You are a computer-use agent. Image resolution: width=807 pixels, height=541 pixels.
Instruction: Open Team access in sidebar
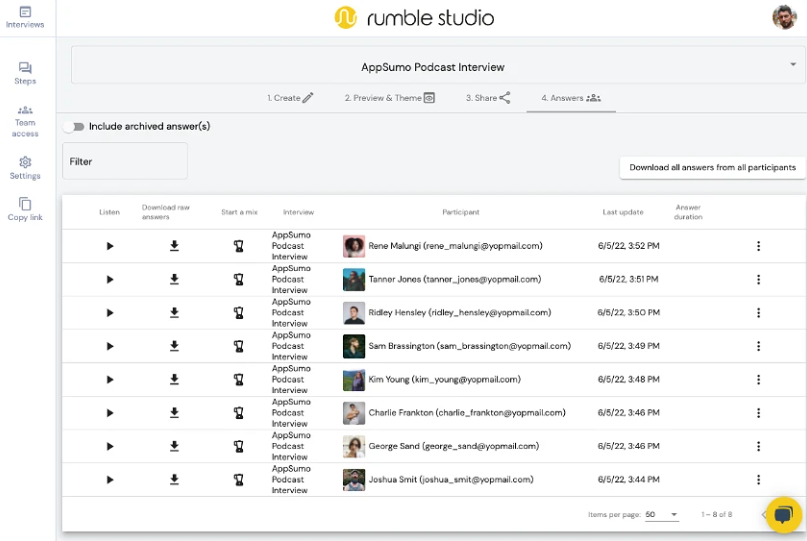[x=25, y=121]
